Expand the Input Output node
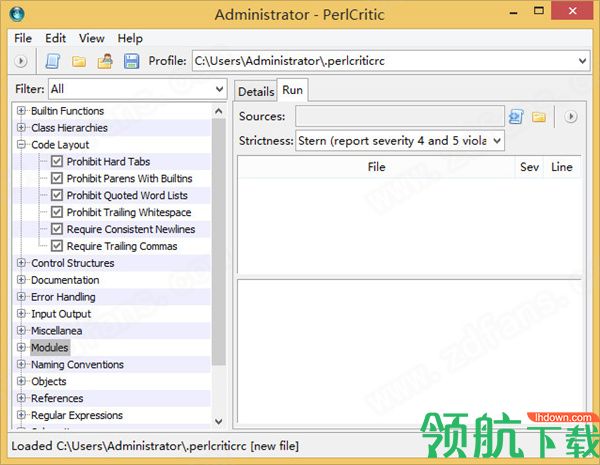This screenshot has width=600, height=465. coord(21,313)
